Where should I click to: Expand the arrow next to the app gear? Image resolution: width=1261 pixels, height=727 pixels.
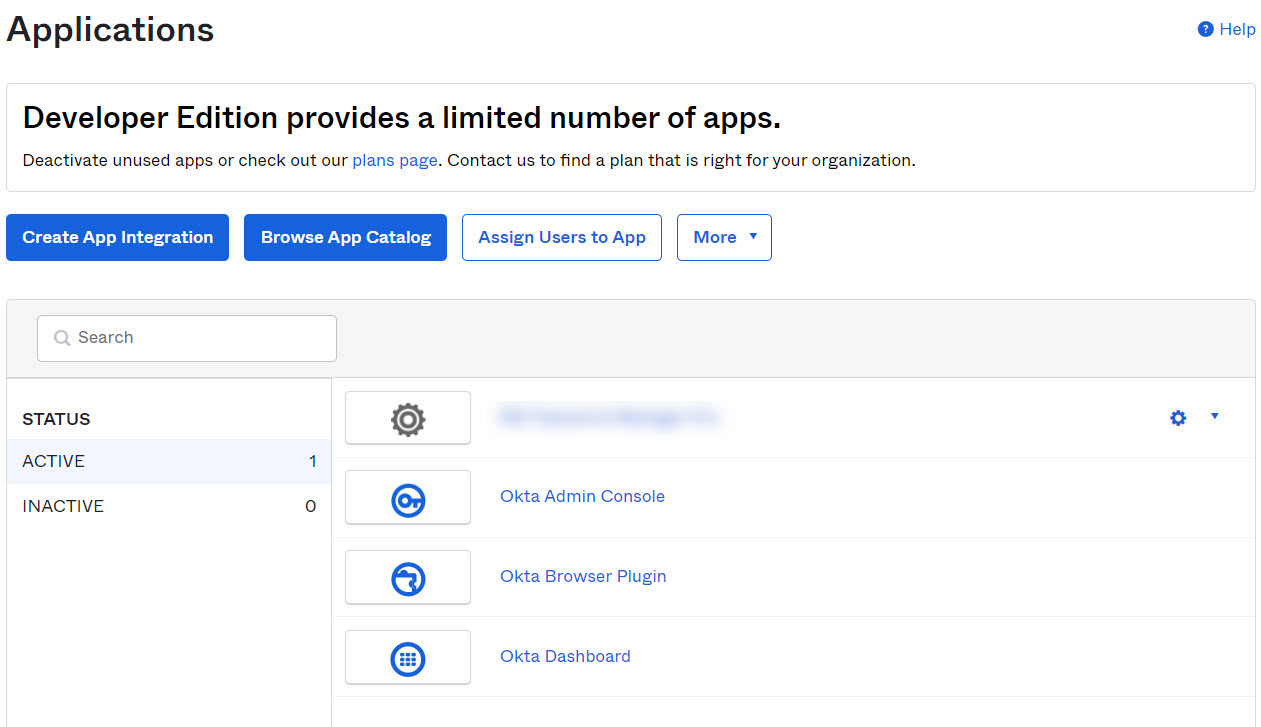click(x=1214, y=417)
